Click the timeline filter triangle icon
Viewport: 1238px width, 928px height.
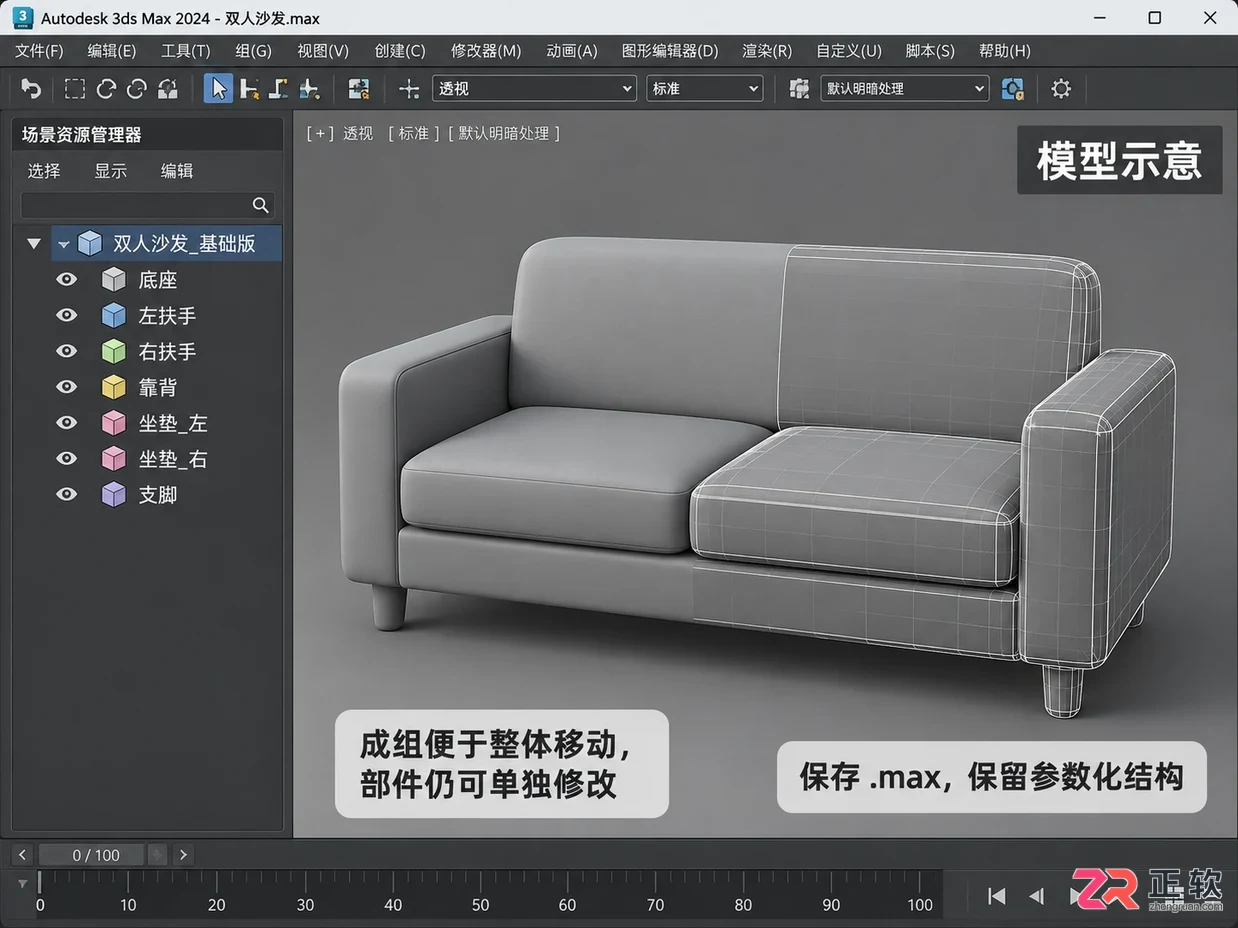click(23, 884)
